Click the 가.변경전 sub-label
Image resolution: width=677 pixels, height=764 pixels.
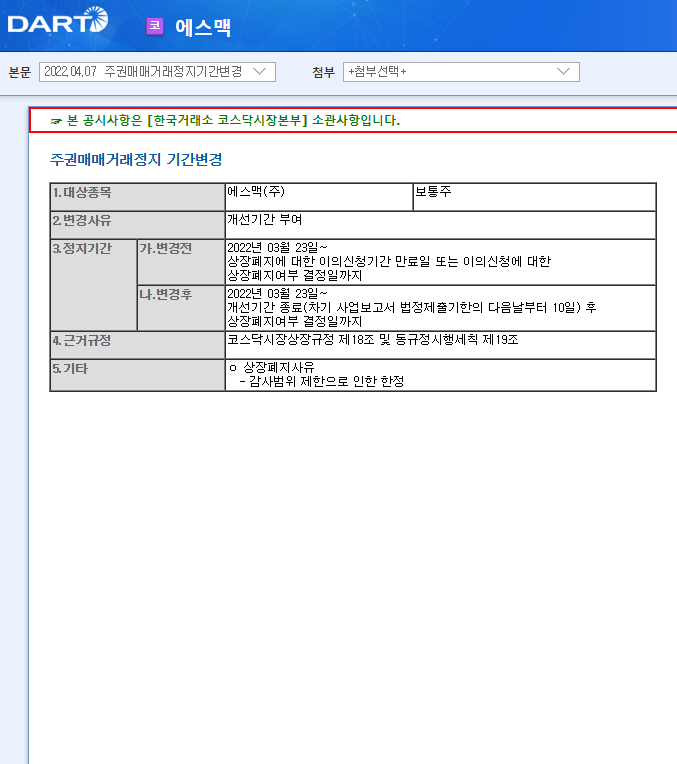[x=166, y=248]
